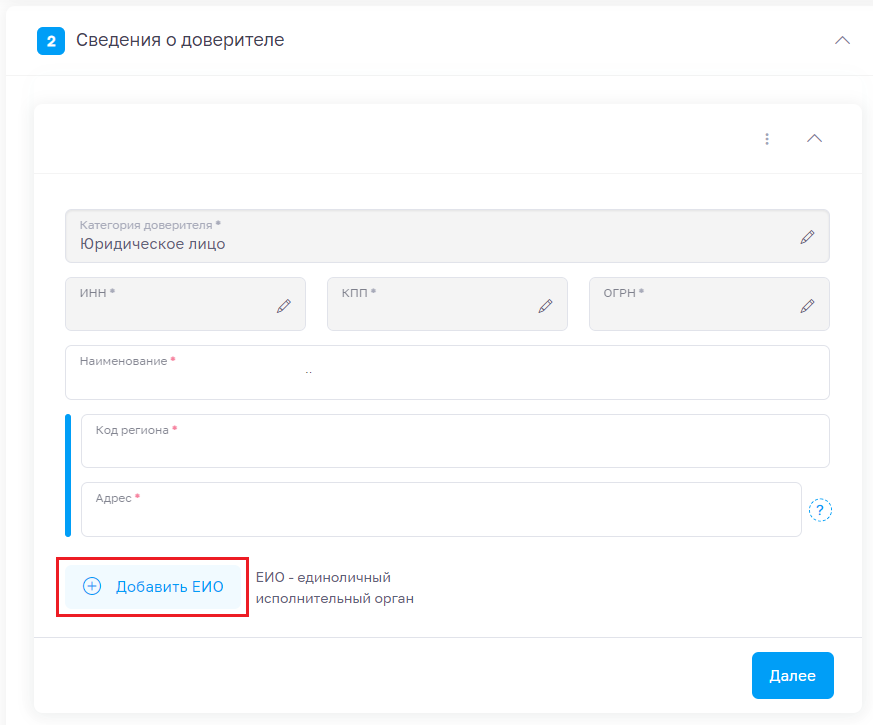Click the blue step number 2 badge
The width and height of the screenshot is (873, 725).
(x=51, y=41)
